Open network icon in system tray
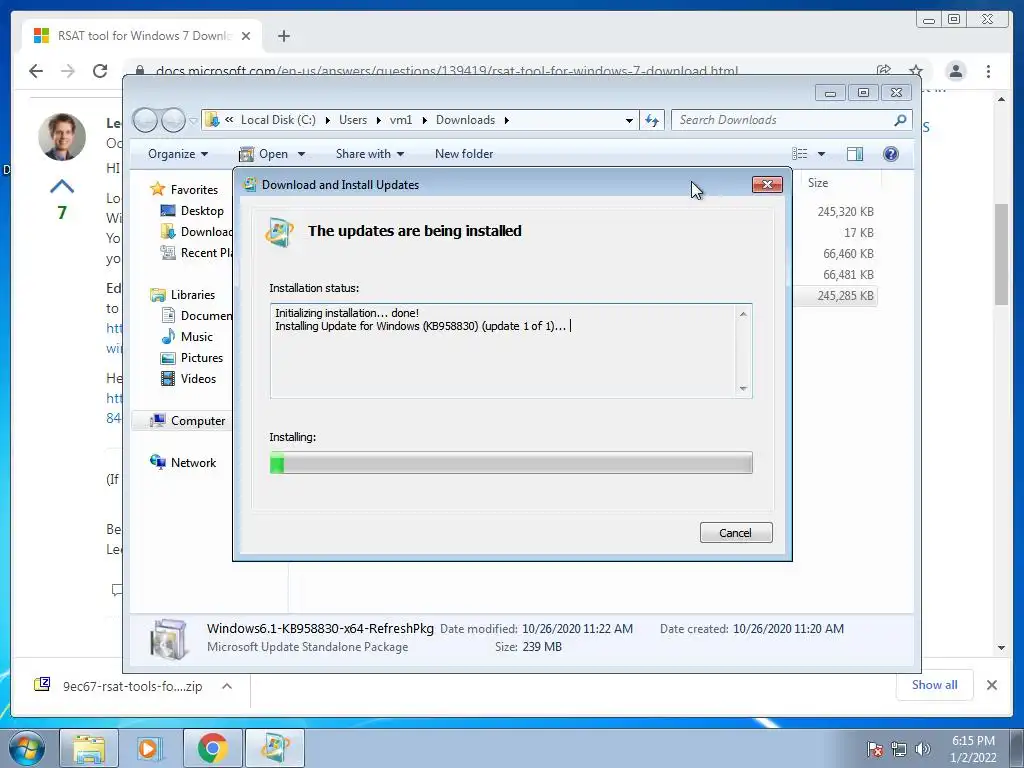Image resolution: width=1024 pixels, height=768 pixels. click(899, 749)
